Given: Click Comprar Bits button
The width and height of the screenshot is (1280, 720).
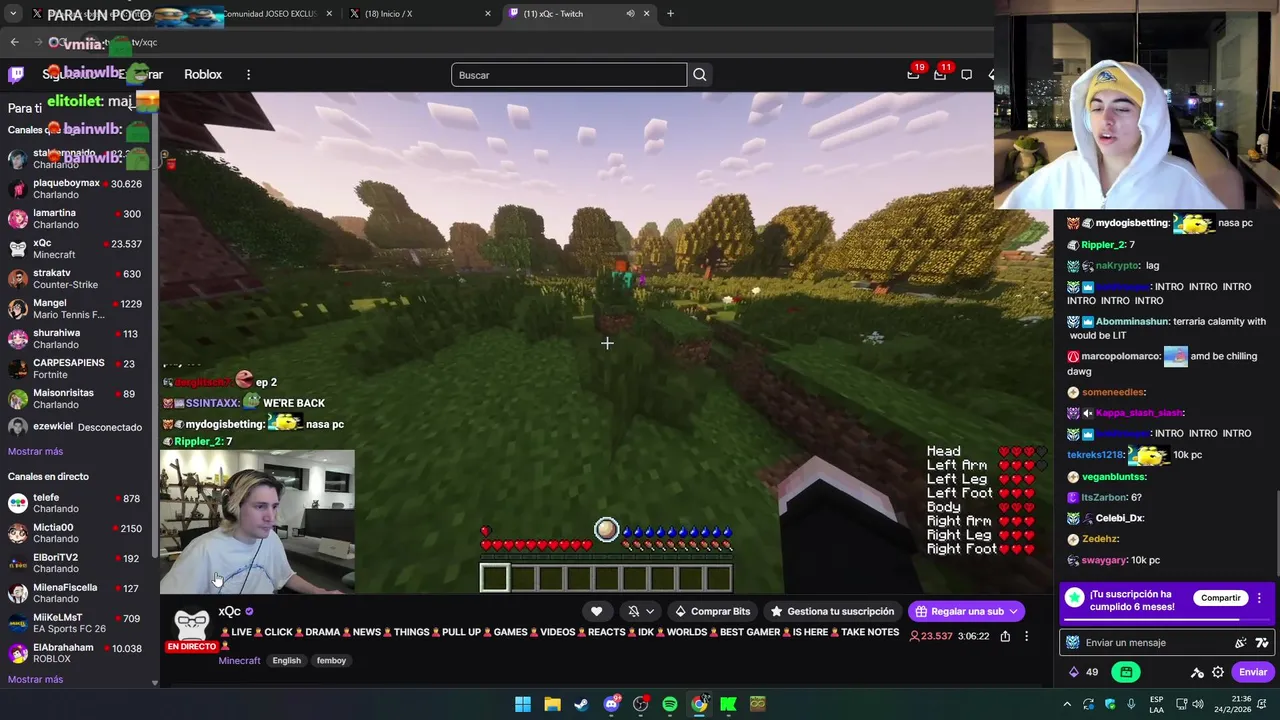Looking at the screenshot, I should pyautogui.click(x=712, y=611).
